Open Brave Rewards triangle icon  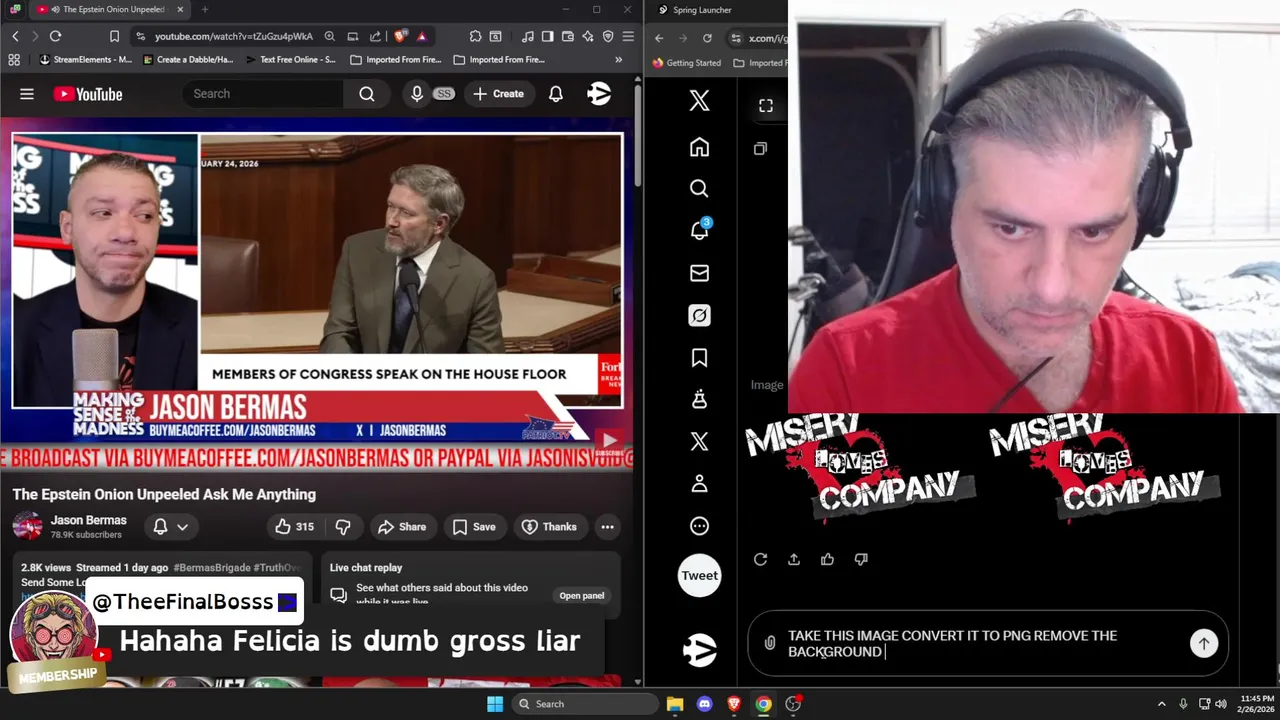(422, 37)
